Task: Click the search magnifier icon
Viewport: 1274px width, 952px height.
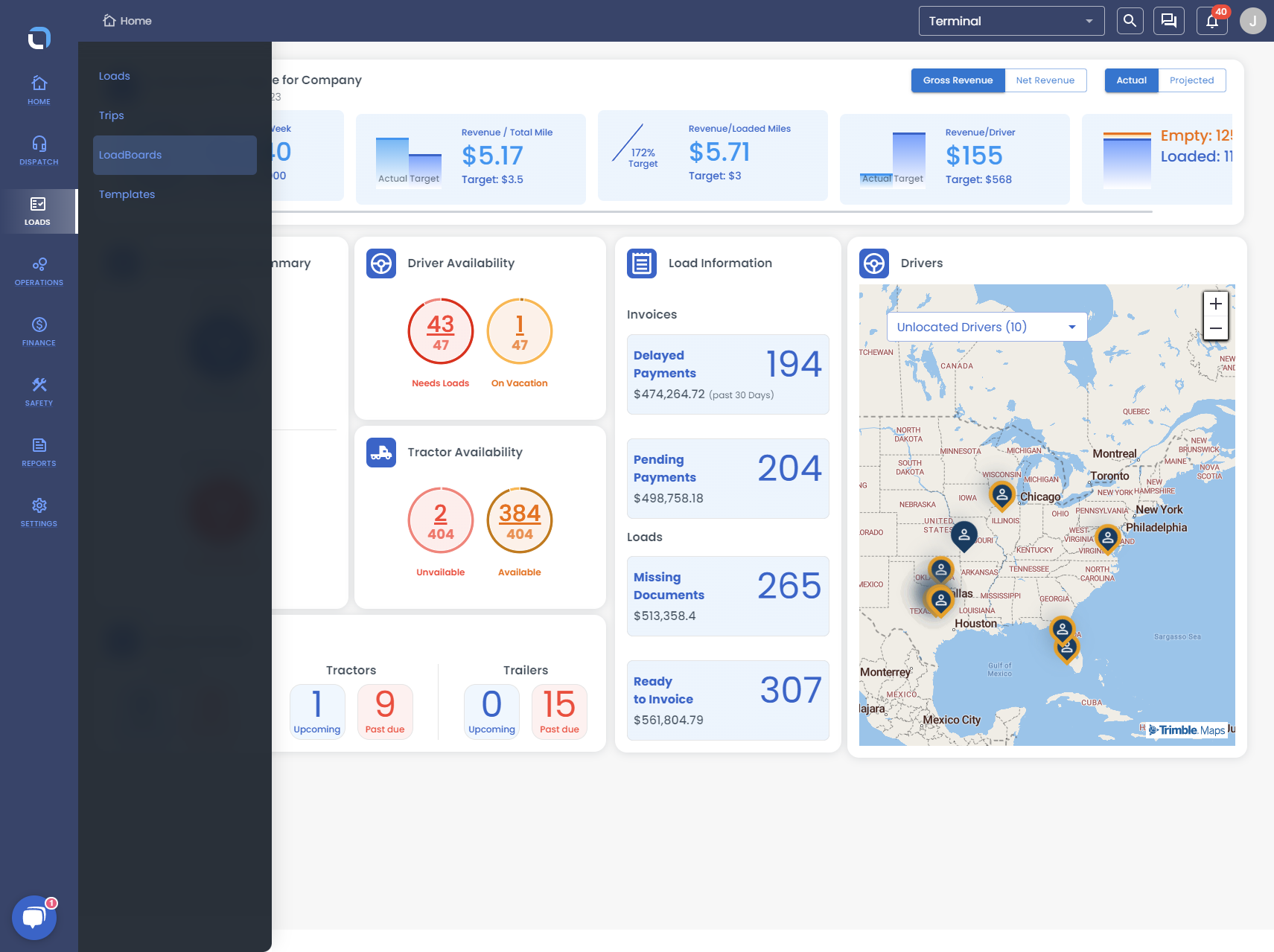Action: [x=1130, y=21]
